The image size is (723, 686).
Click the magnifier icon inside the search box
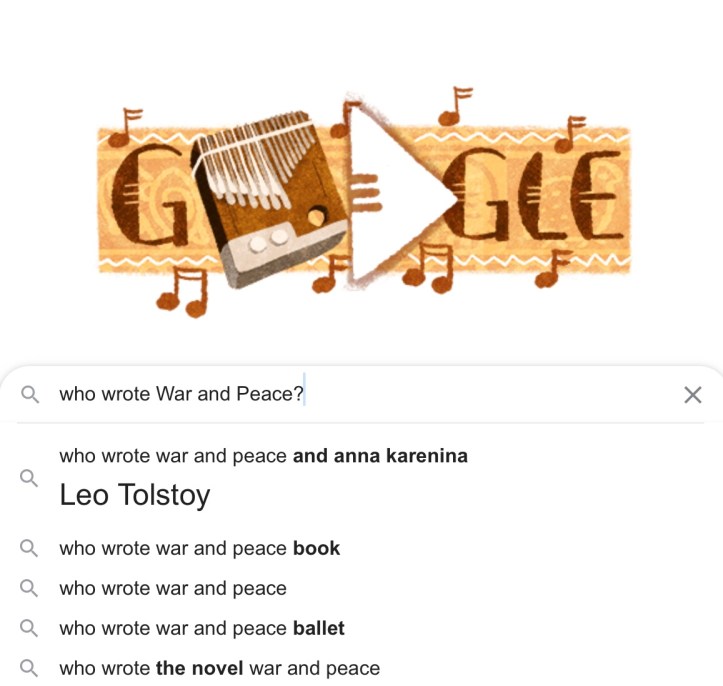(30, 395)
